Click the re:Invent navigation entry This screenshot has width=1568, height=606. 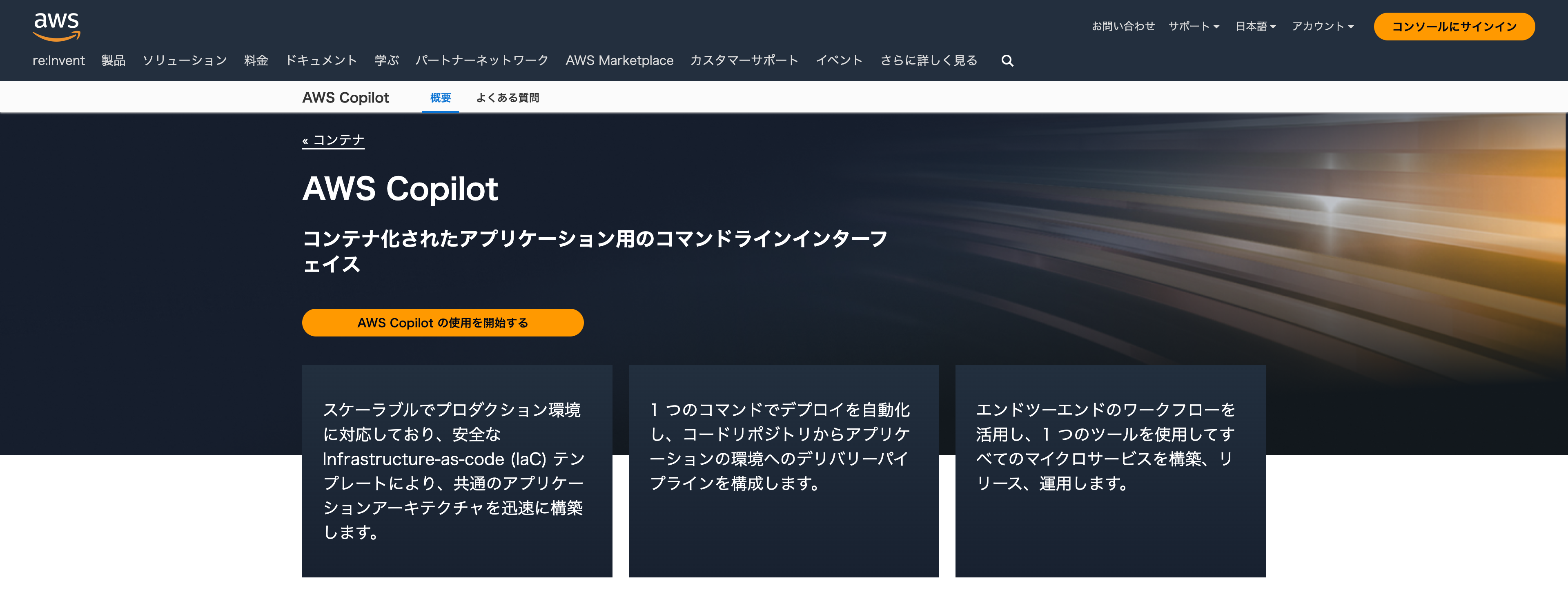[x=58, y=60]
